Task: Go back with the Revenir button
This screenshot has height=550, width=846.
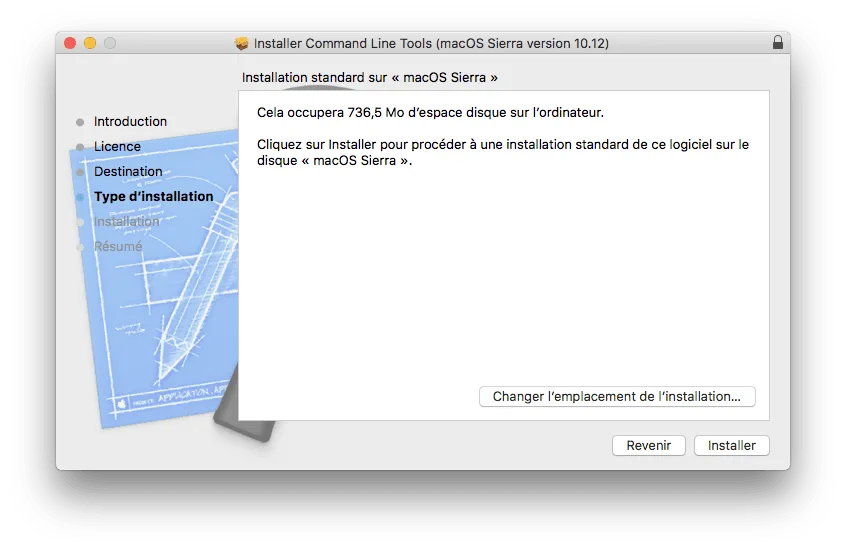Action: coord(649,445)
